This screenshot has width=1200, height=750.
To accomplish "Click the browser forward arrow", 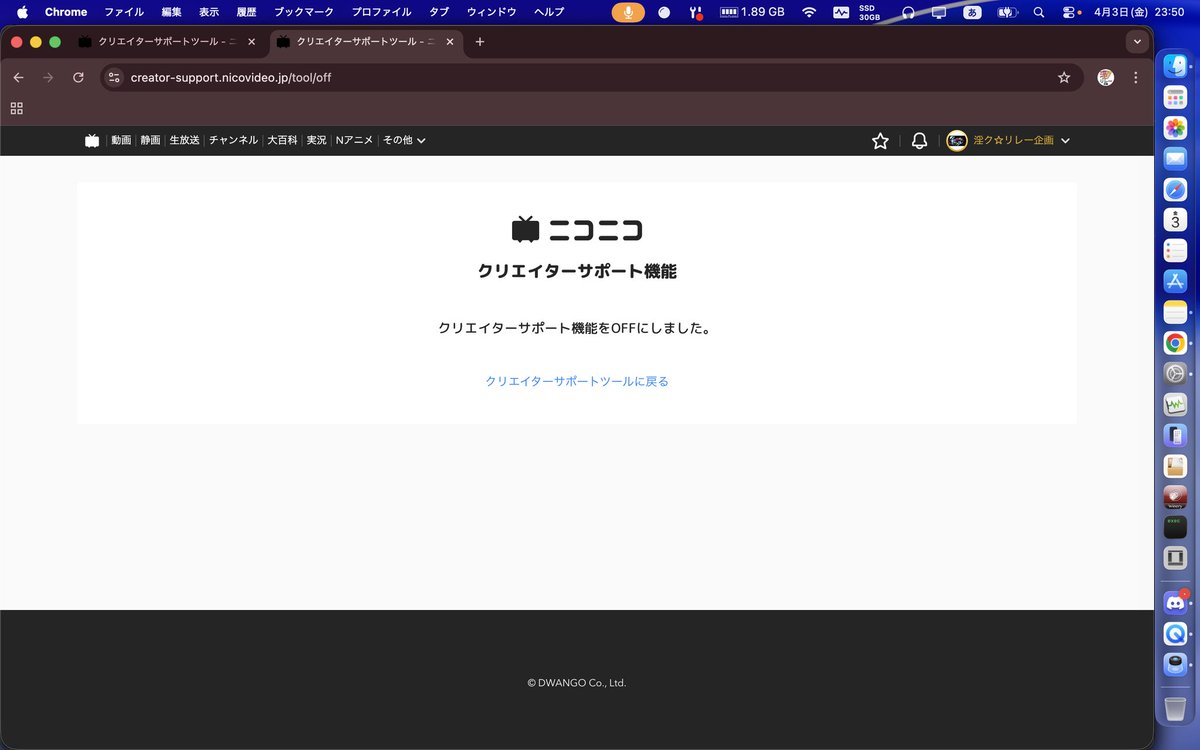I will (48, 77).
